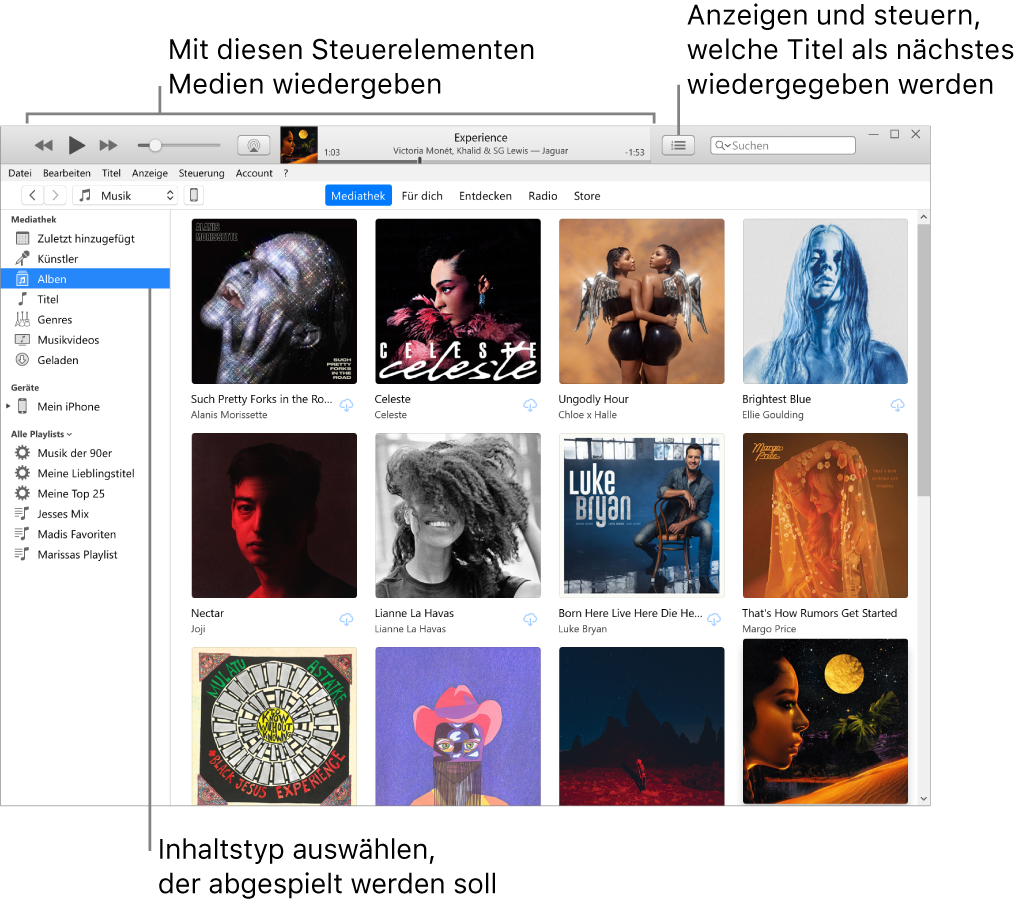This screenshot has height=904, width=1032.
Task: Open the Ungodly Hour album cover
Action: tap(641, 301)
